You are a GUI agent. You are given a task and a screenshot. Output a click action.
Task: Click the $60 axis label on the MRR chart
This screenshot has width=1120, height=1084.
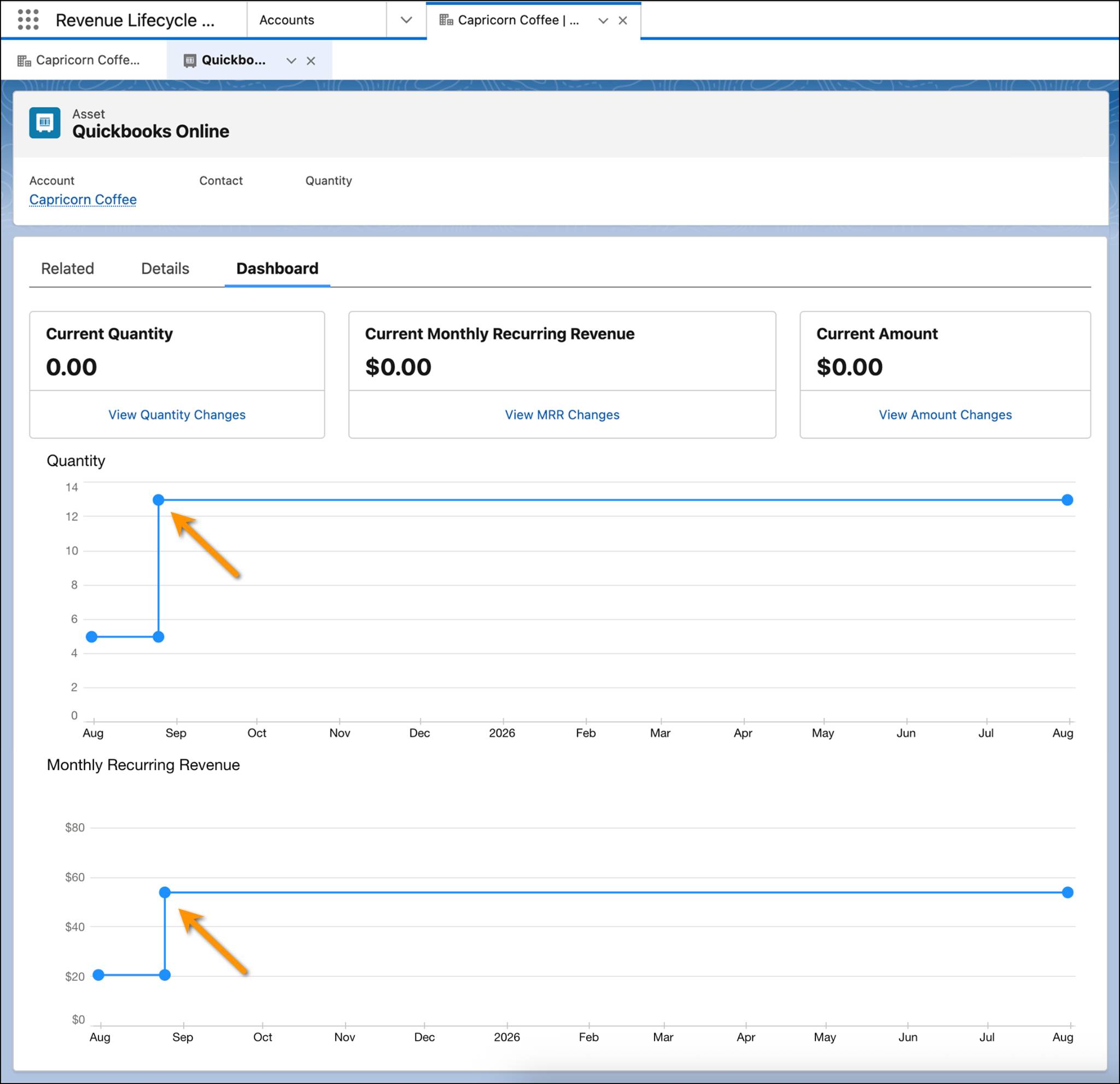click(75, 877)
